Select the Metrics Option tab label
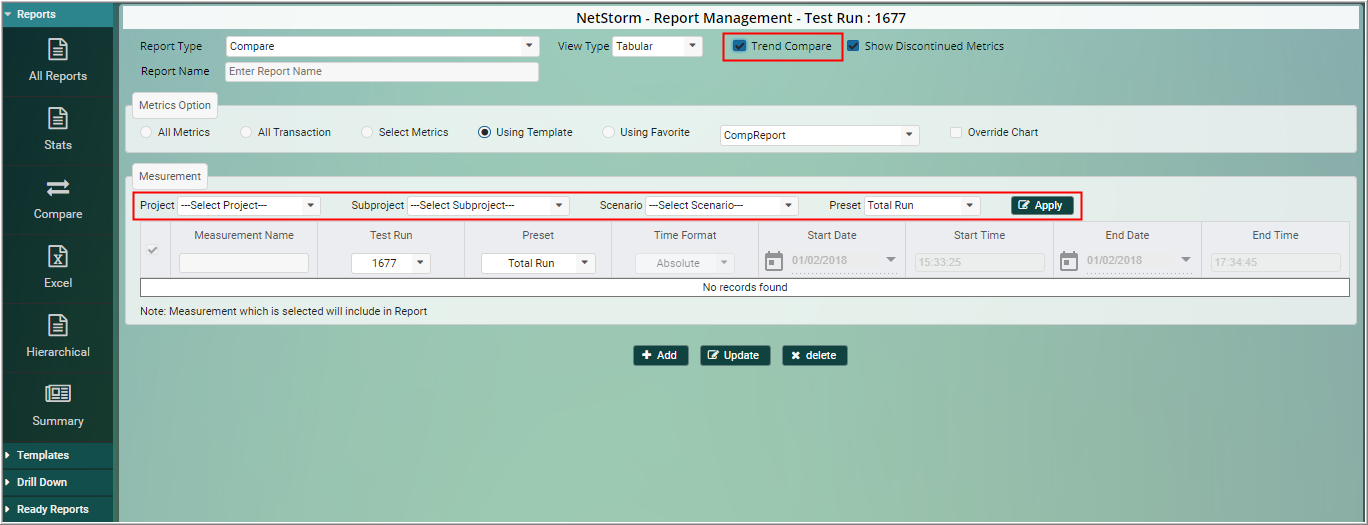Screen dimensions: 1368x525 pyautogui.click(x=175, y=105)
